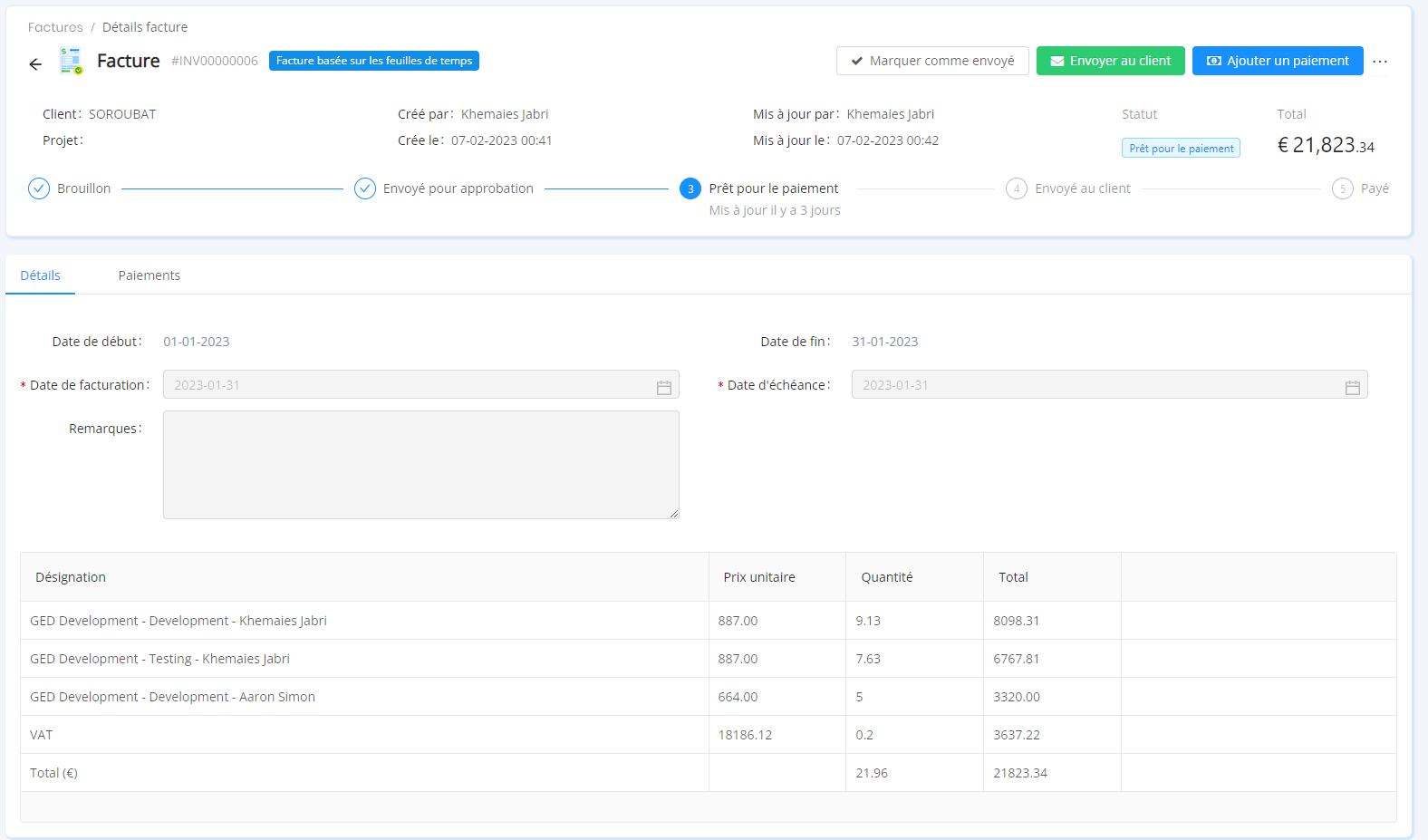Click Envoyer au client button
The height and width of the screenshot is (840, 1428).
tap(1110, 61)
